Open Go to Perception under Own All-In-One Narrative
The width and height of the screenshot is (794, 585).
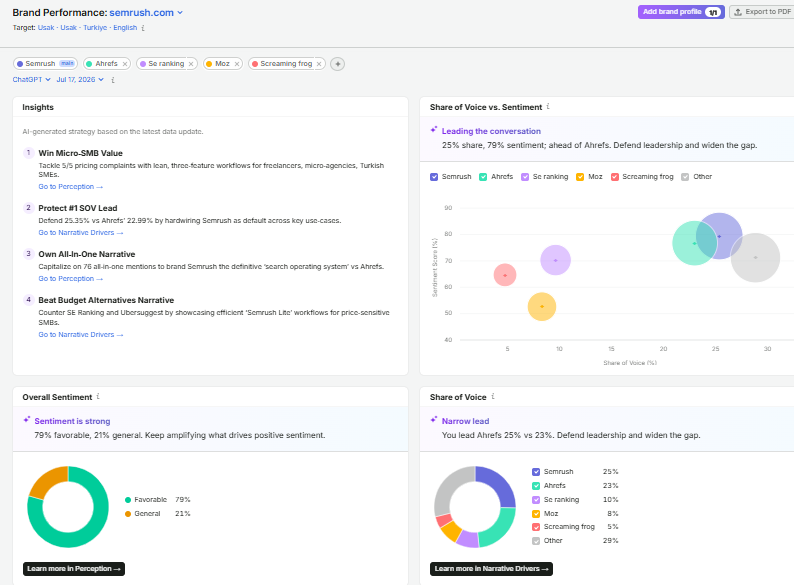pyautogui.click(x=70, y=279)
